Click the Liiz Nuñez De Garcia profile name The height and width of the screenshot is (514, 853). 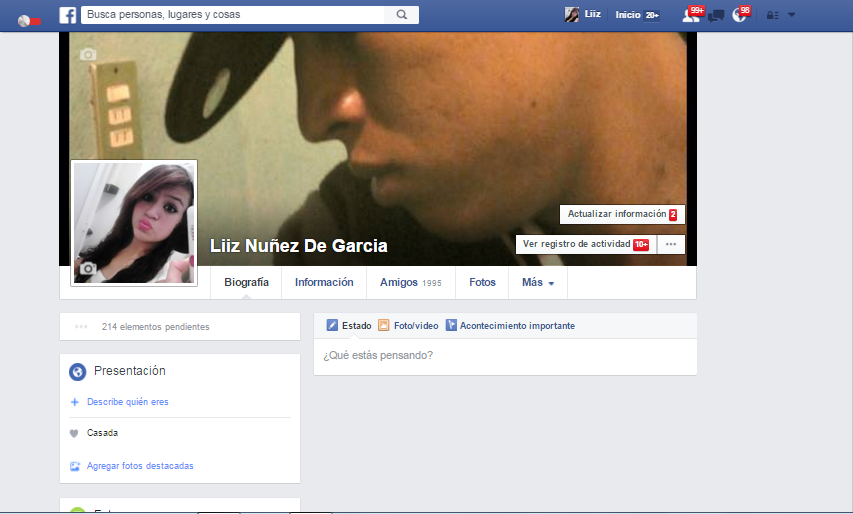pos(299,246)
